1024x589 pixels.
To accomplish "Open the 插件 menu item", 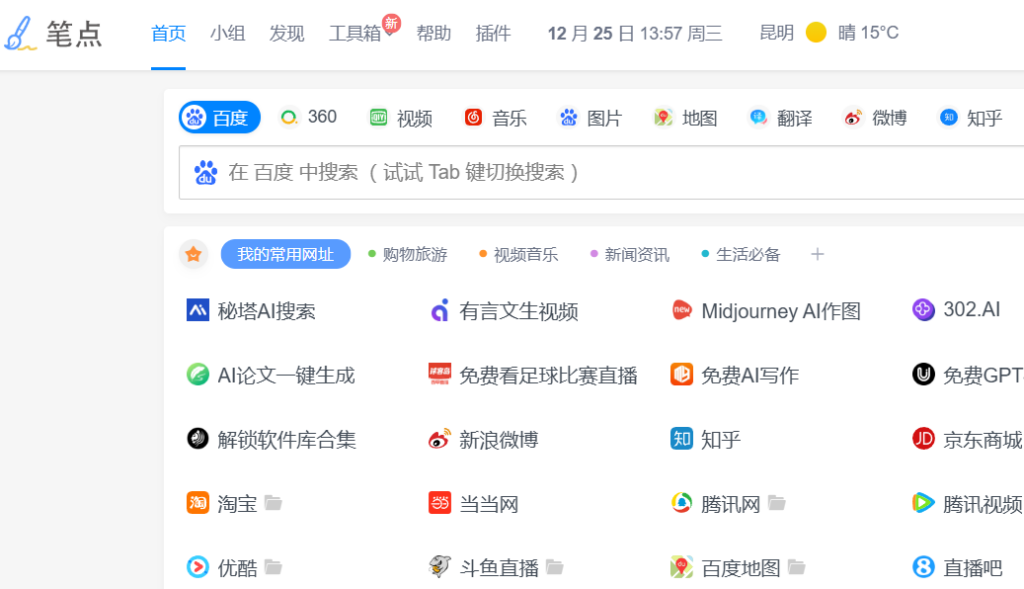I will pyautogui.click(x=493, y=33).
